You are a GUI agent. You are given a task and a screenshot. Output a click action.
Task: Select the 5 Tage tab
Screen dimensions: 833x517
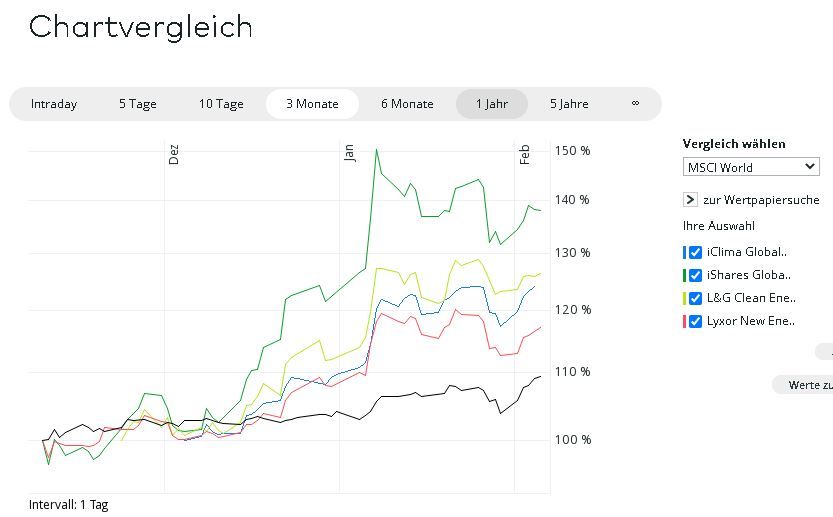pyautogui.click(x=138, y=104)
